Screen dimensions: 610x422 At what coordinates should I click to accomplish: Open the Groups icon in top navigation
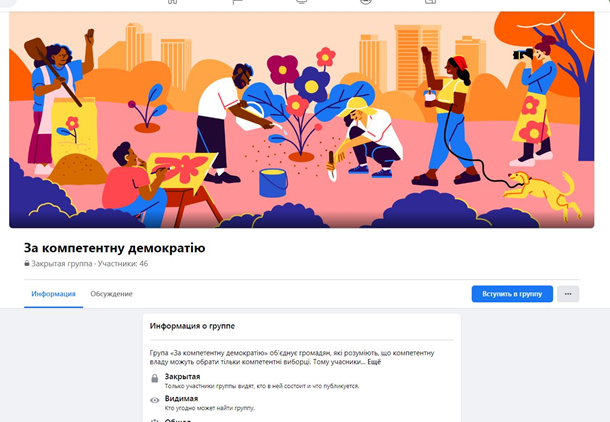point(366,2)
